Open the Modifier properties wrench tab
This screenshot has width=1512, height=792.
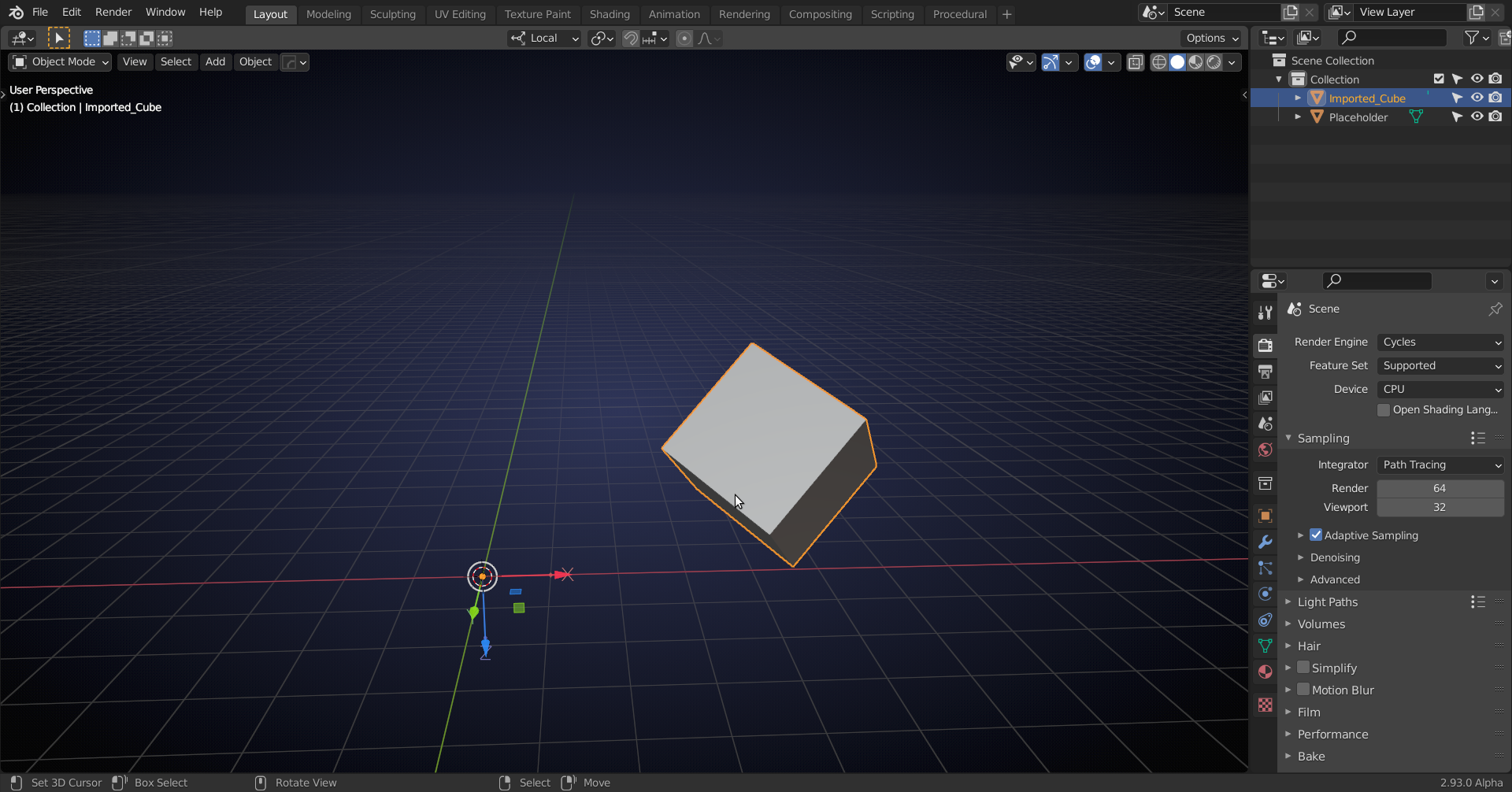pyautogui.click(x=1266, y=542)
